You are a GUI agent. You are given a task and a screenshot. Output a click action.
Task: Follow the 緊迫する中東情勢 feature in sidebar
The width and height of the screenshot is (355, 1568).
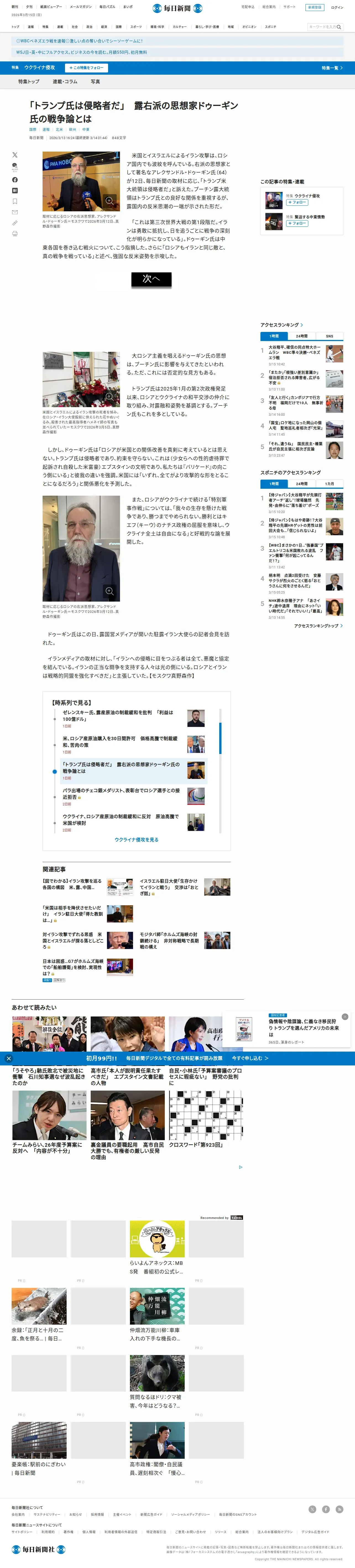[297, 223]
